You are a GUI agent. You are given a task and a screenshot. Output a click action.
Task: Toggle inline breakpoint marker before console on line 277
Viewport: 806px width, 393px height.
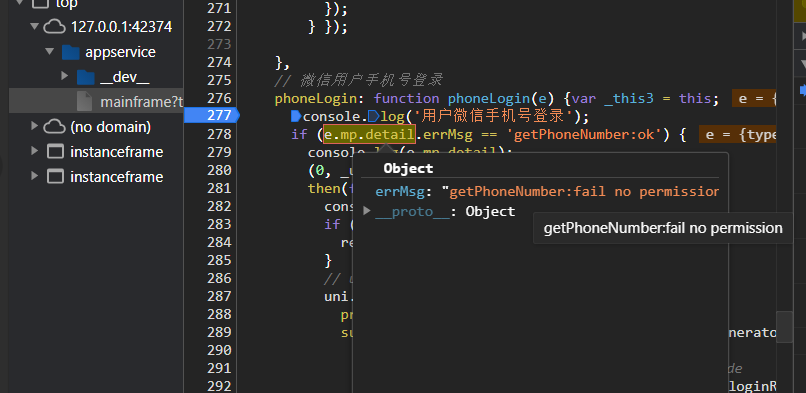[296, 116]
